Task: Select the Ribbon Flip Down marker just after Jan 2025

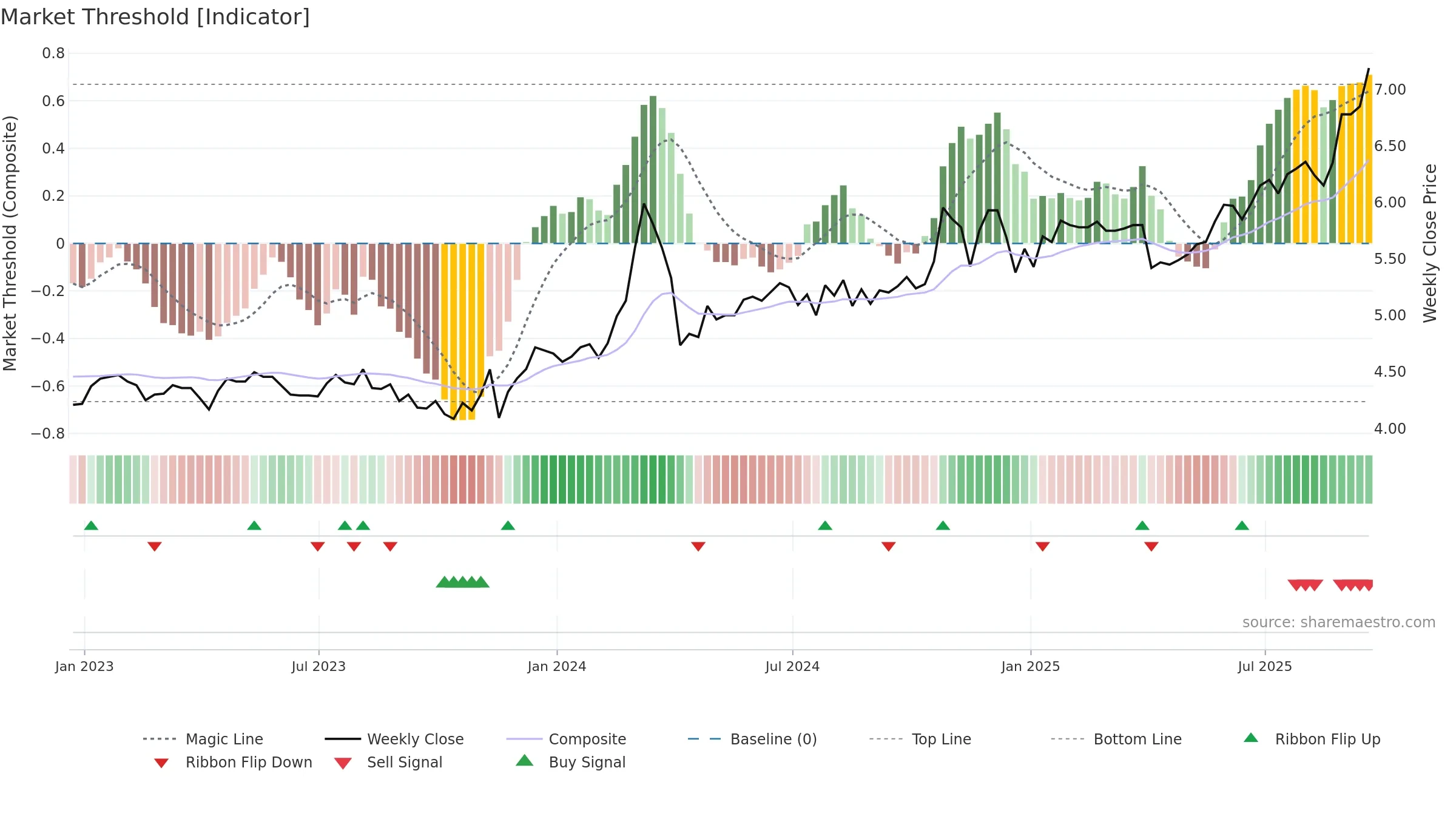Action: click(x=1043, y=547)
